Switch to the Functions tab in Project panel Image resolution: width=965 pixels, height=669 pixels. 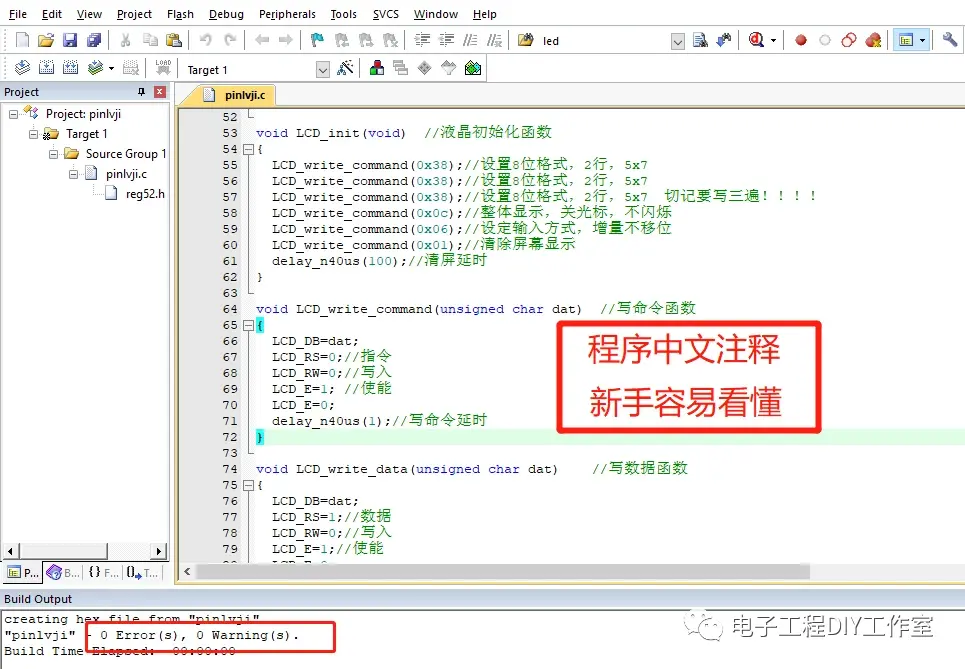coord(103,572)
